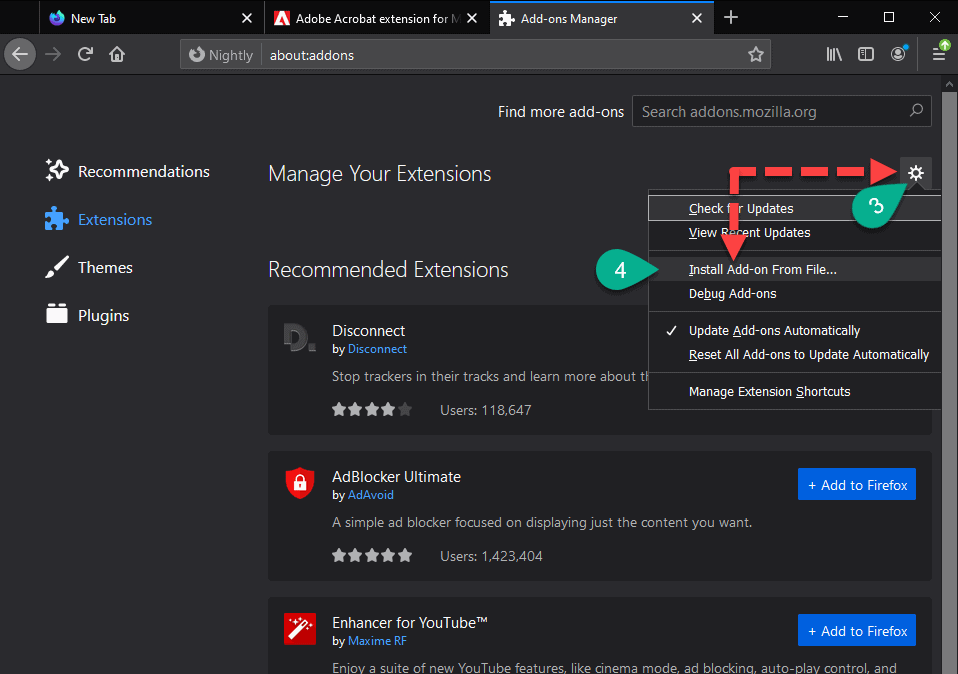Choose View Recent Updates
Image resolution: width=958 pixels, height=674 pixels.
pos(794,233)
